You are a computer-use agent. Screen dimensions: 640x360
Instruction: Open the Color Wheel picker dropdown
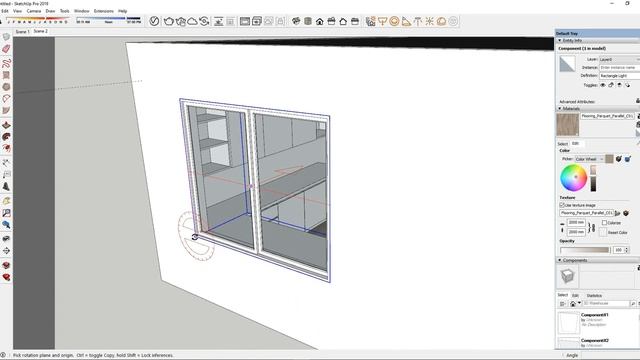pos(589,159)
